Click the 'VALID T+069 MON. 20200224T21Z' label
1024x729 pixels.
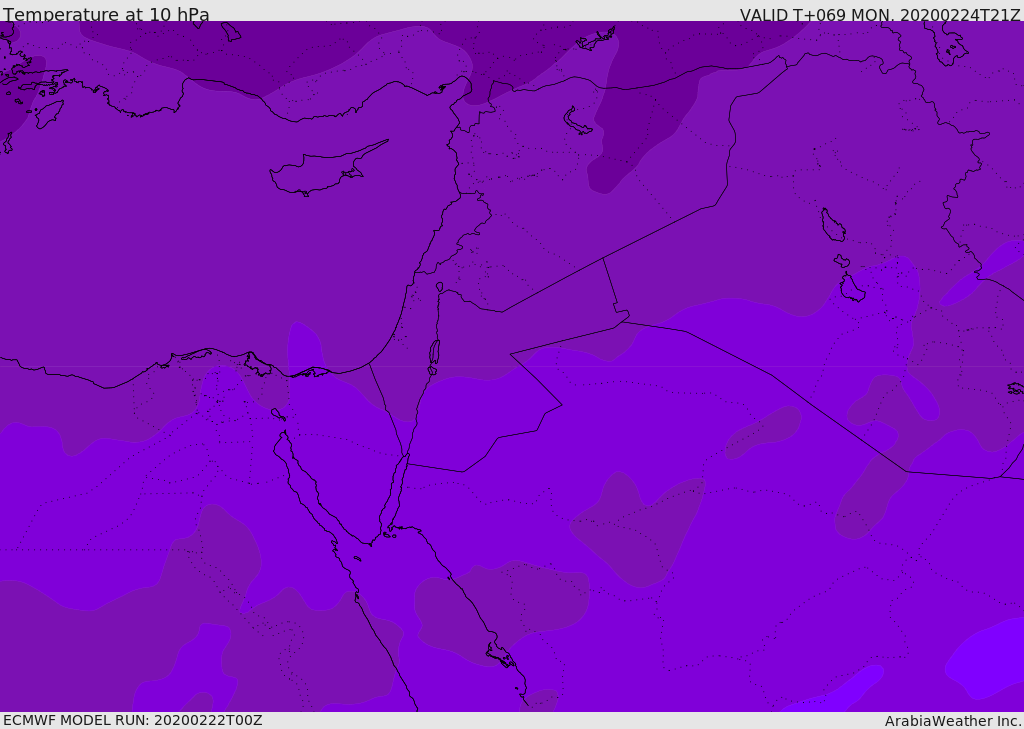coord(880,14)
